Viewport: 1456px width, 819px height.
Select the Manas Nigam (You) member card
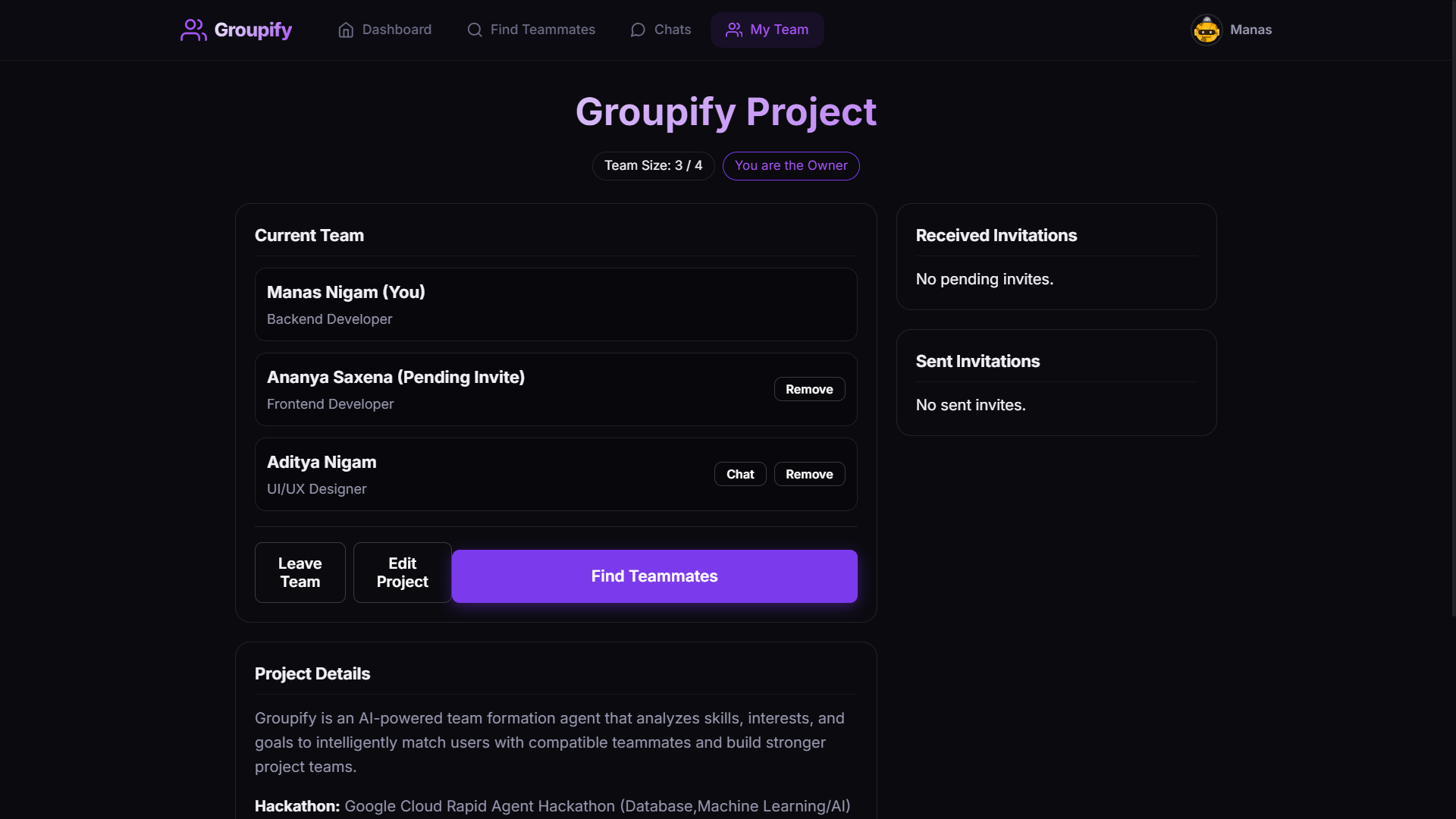coord(556,304)
